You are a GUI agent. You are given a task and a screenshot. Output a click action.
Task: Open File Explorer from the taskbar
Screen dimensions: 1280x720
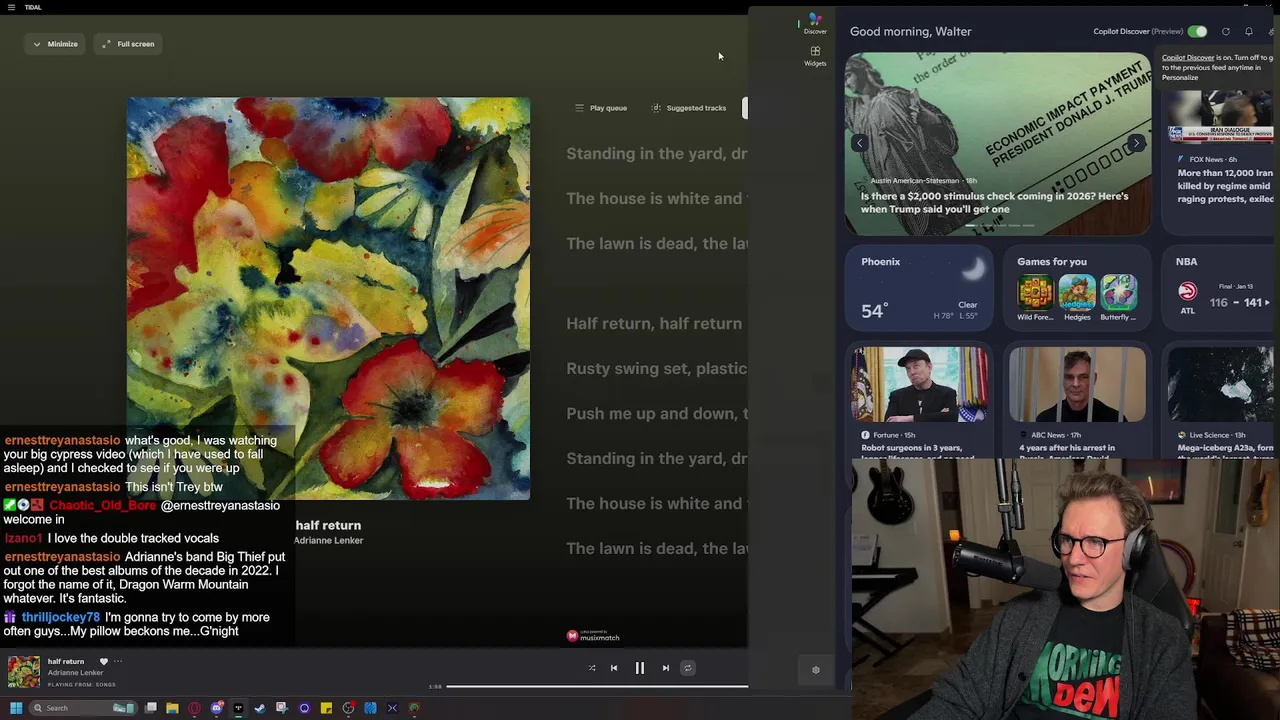[172, 708]
